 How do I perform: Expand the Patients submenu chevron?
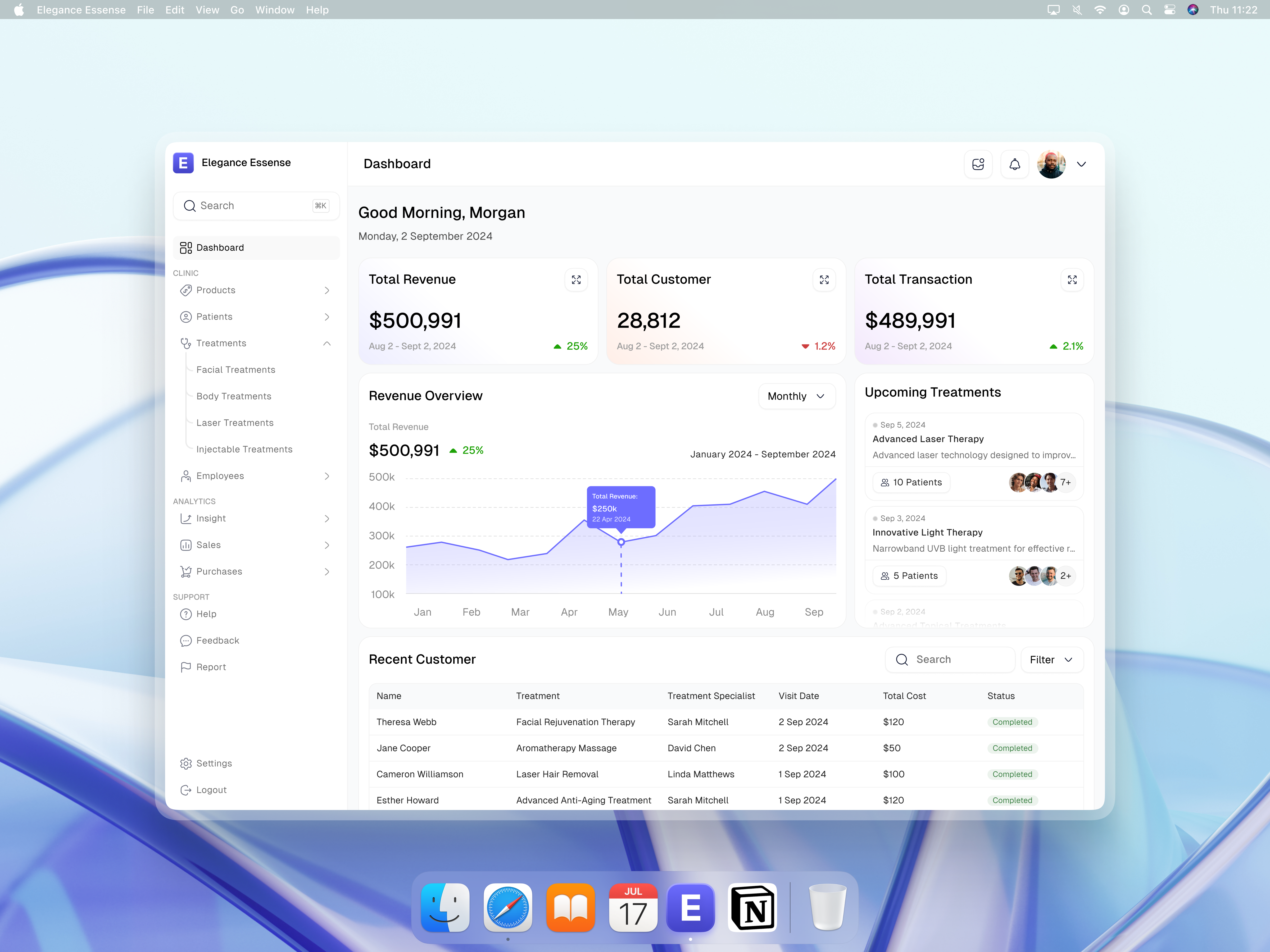tap(327, 317)
